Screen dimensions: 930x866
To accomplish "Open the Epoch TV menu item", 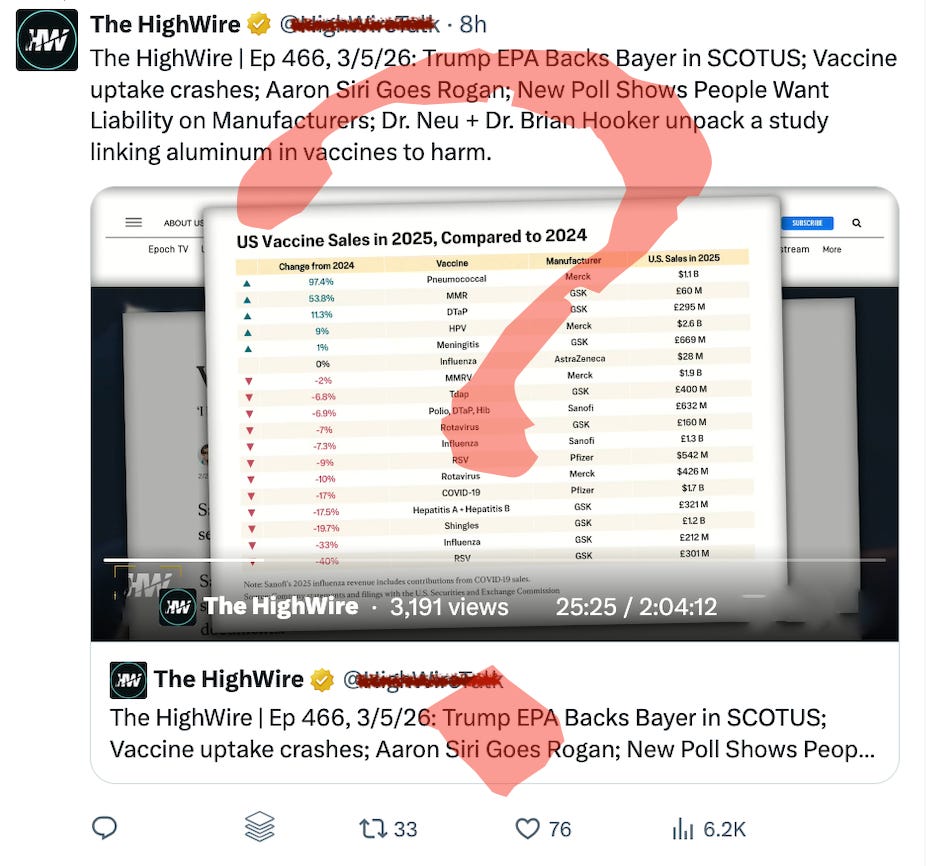I will point(168,249).
